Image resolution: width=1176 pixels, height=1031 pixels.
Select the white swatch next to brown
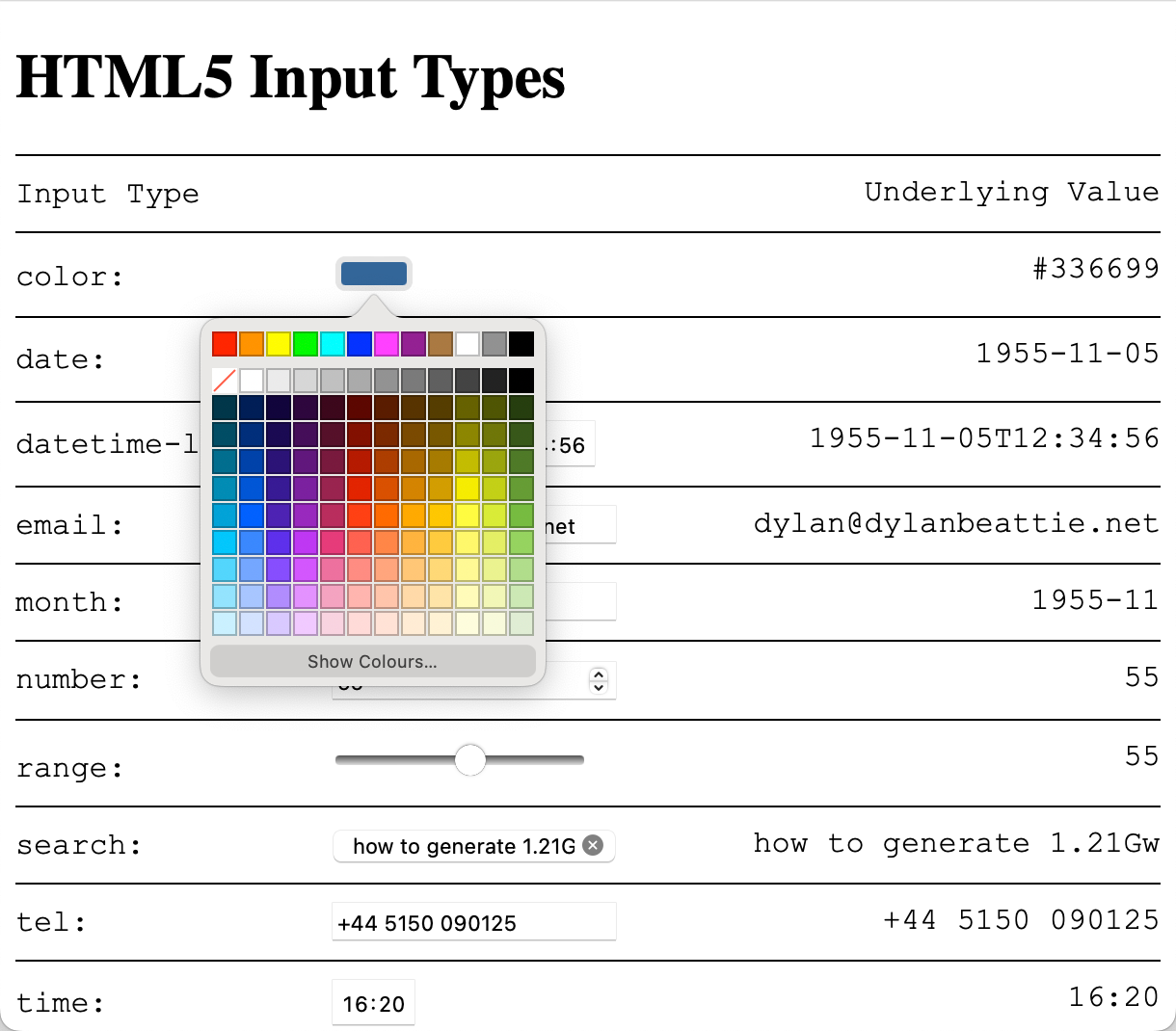(x=468, y=343)
